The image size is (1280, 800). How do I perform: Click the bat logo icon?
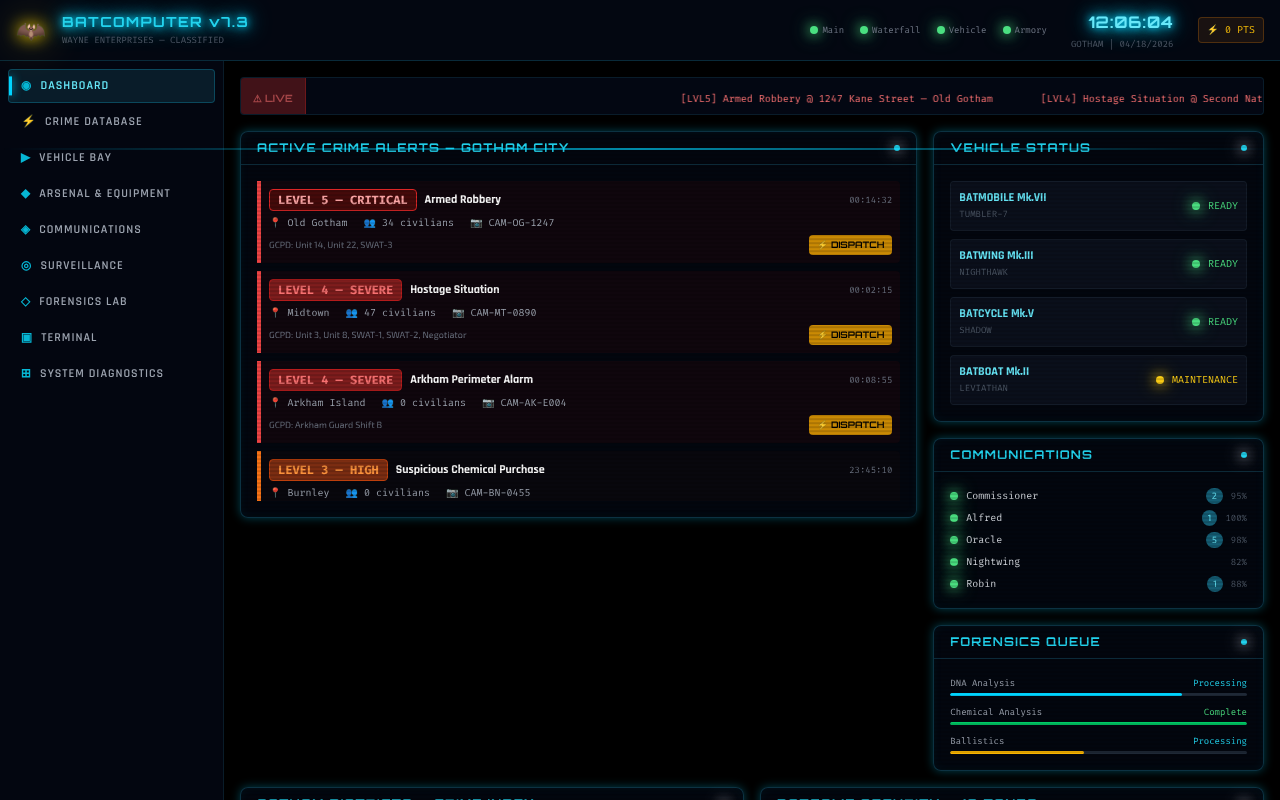click(x=30, y=30)
